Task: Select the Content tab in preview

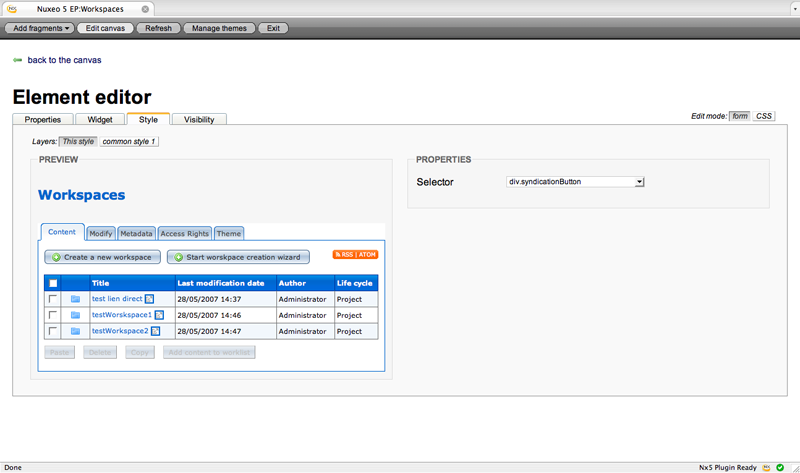Action: click(62, 232)
